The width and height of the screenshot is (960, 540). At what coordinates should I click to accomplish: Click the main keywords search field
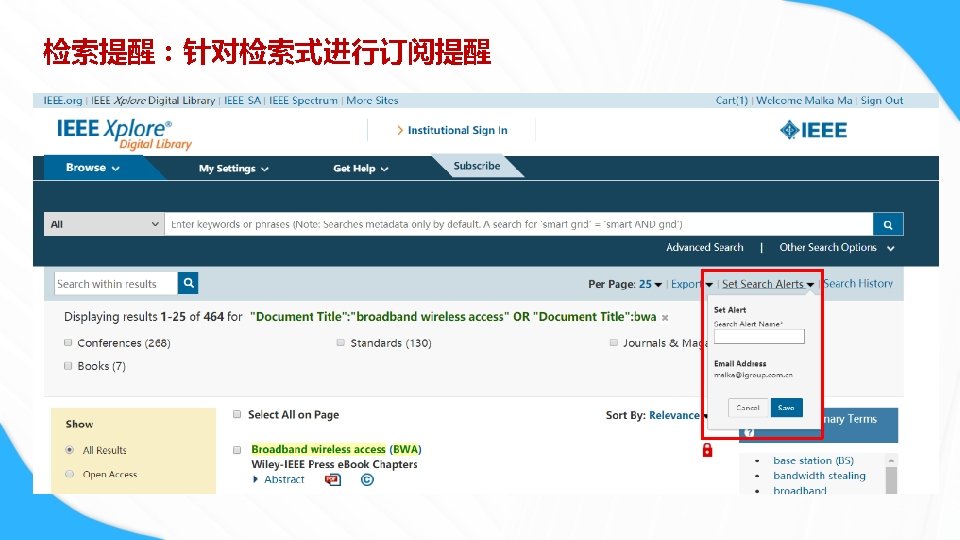click(x=519, y=224)
